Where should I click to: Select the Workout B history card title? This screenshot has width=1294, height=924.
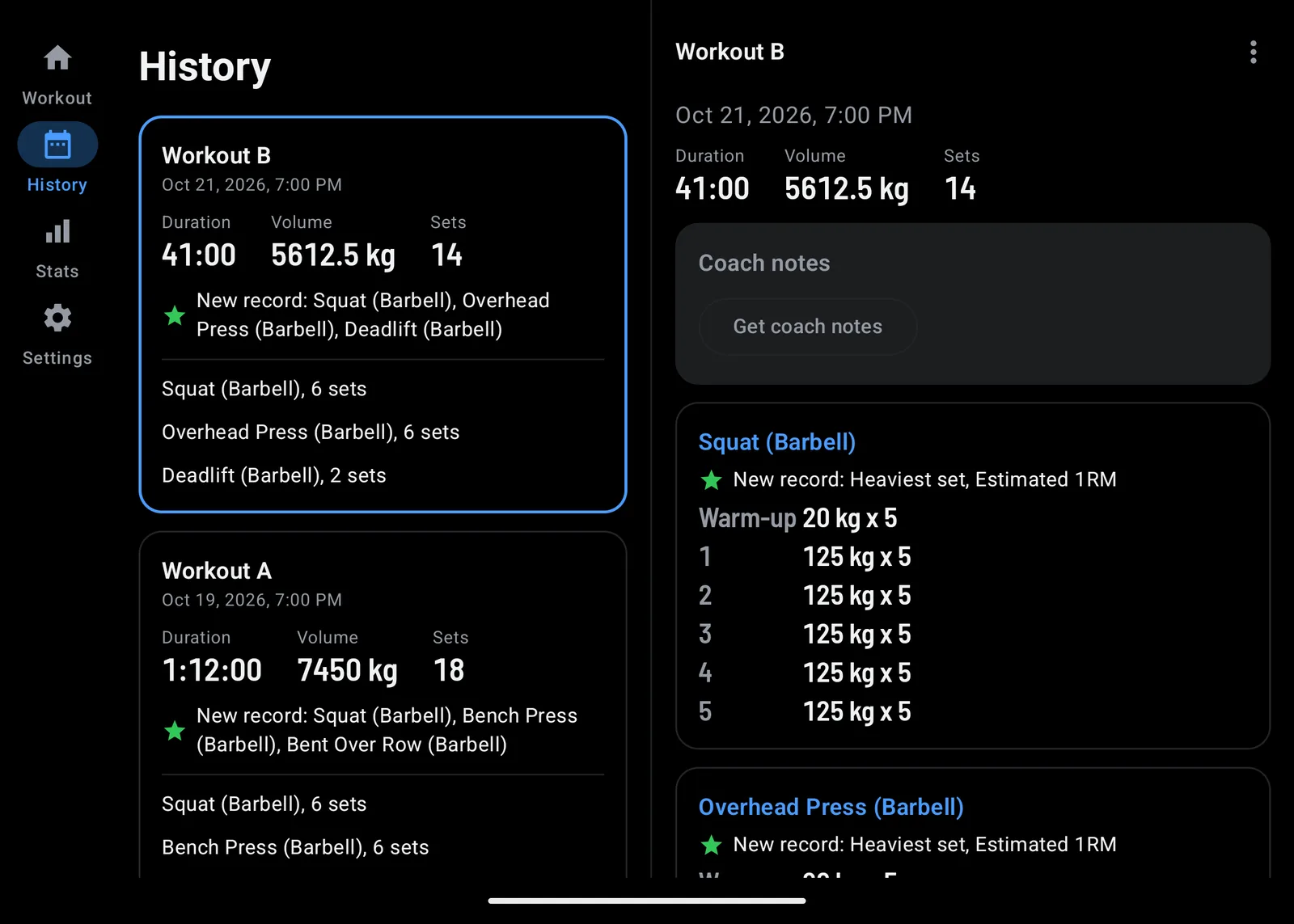216,155
